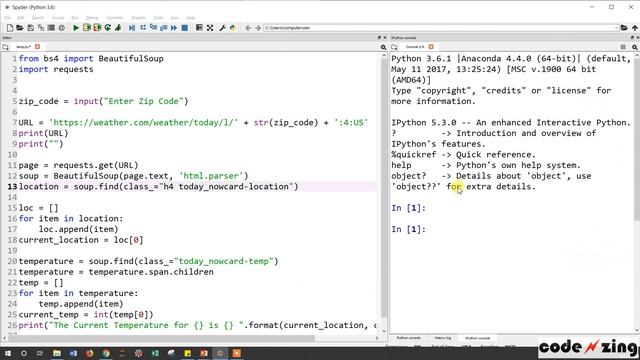Viewport: 640px width, 360px height.
Task: Go back to previous cursor position
Action: tap(248, 28)
